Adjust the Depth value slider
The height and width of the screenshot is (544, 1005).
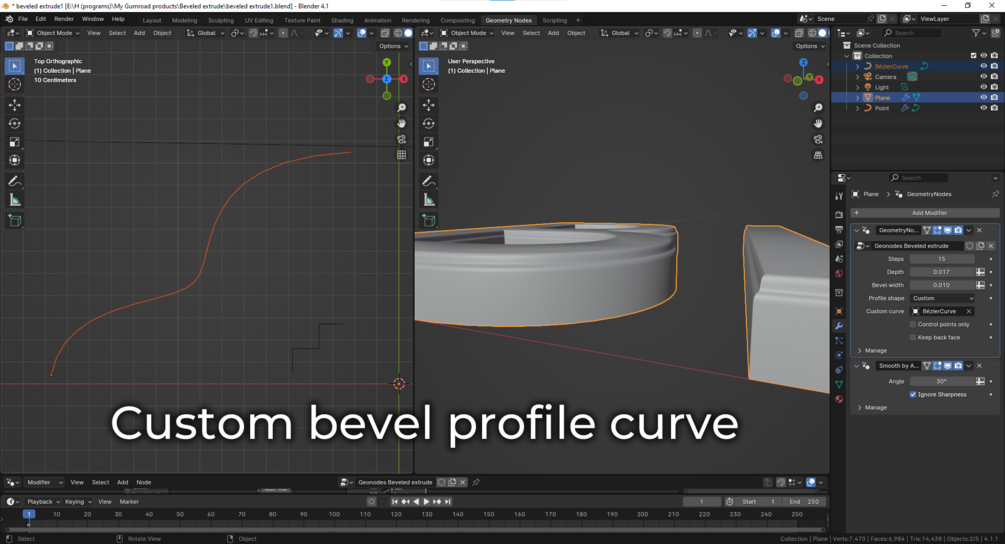(x=942, y=272)
